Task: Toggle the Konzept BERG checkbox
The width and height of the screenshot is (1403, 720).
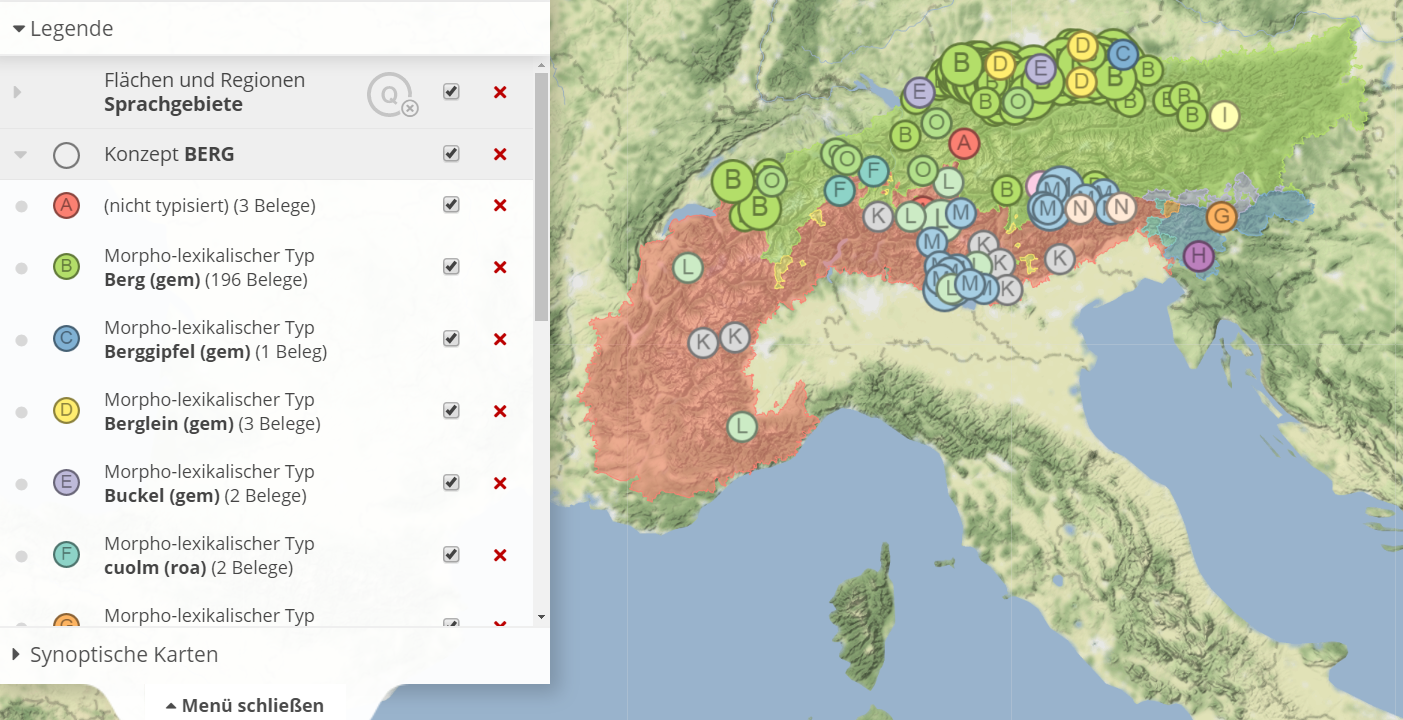Action: point(451,154)
